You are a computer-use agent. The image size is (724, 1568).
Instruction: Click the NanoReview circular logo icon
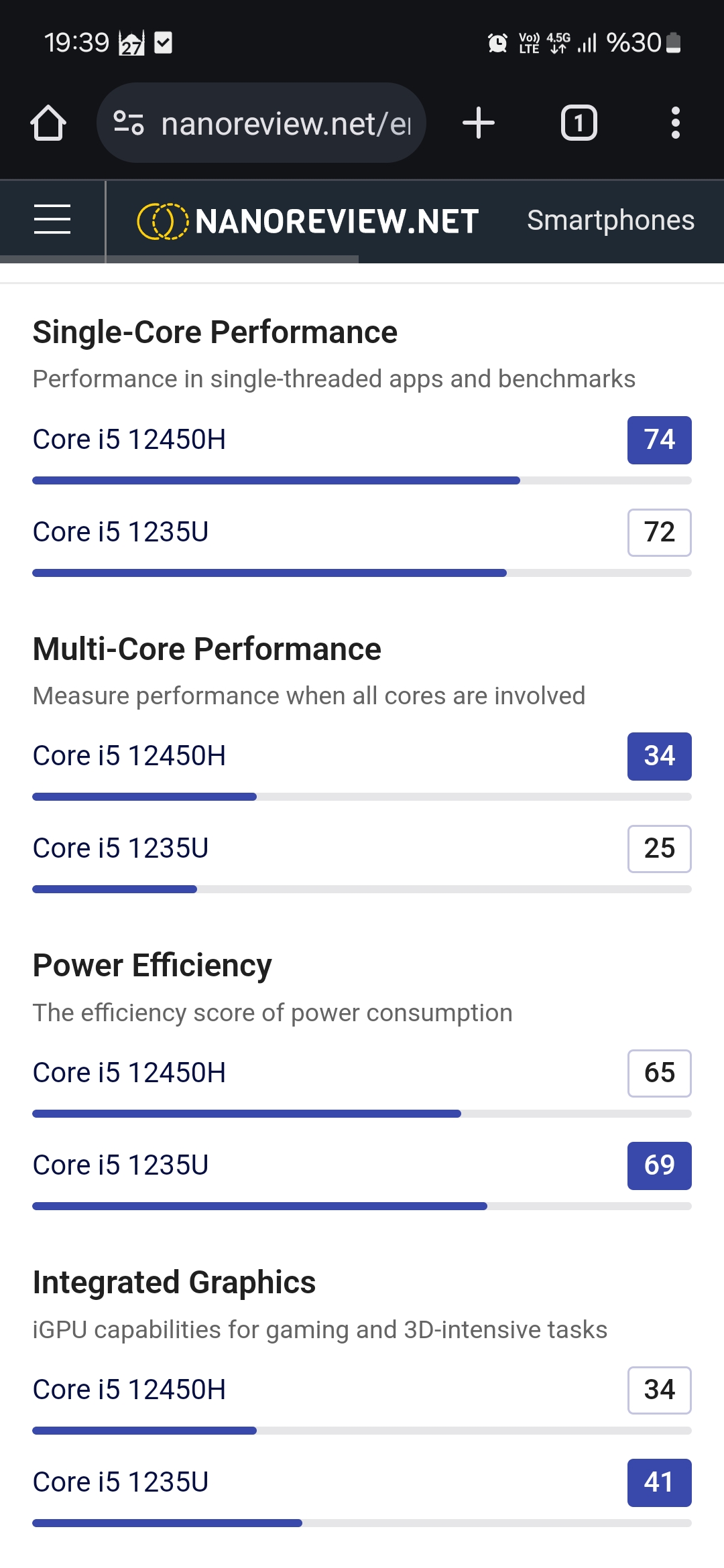pyautogui.click(x=162, y=221)
